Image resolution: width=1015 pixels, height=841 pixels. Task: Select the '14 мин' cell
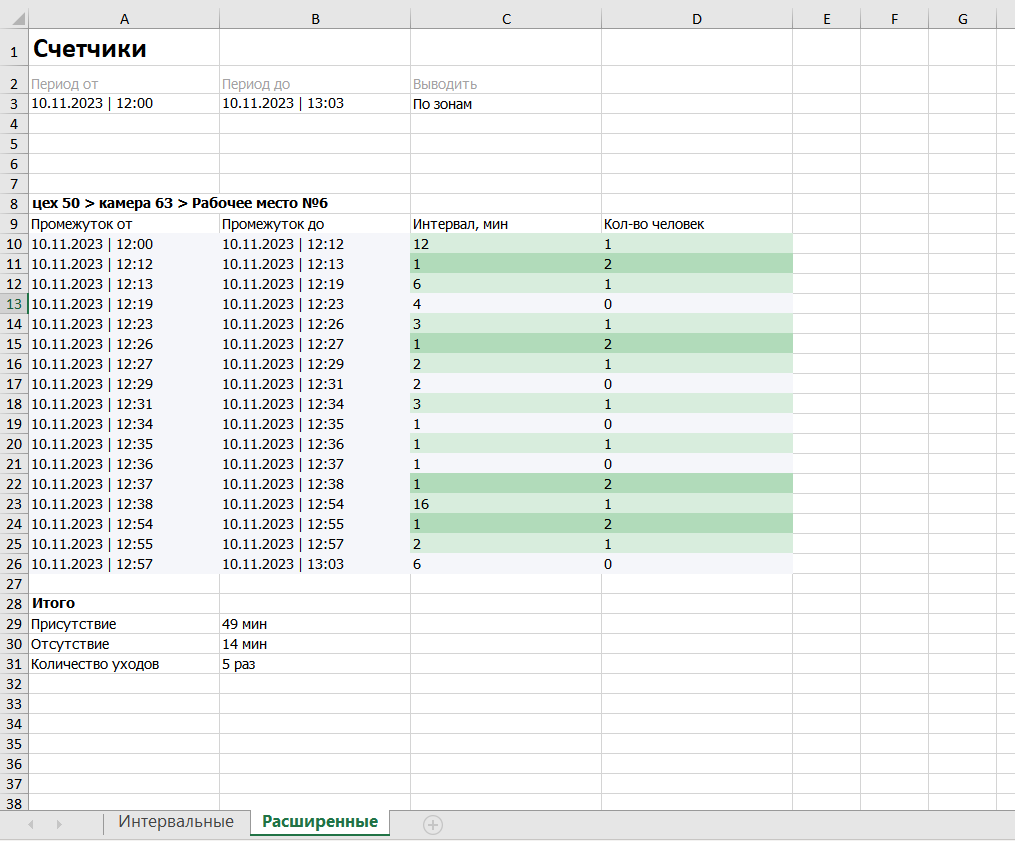pyautogui.click(x=315, y=644)
